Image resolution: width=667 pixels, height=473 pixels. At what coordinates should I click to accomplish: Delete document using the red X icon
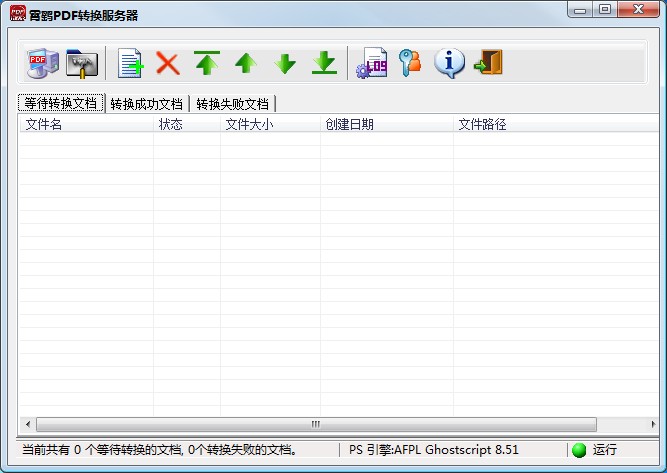click(x=168, y=63)
